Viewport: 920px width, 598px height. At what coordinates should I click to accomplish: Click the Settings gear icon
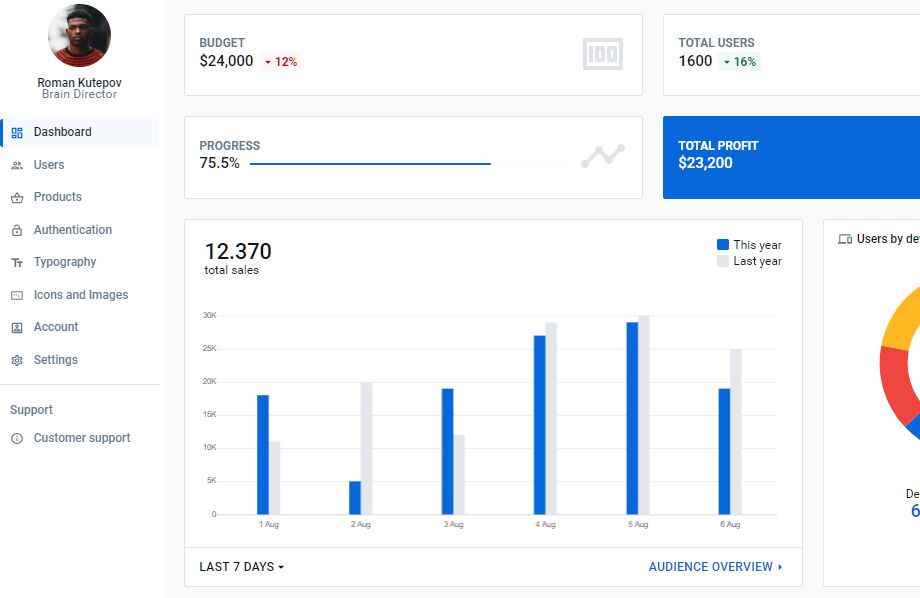tap(17, 359)
